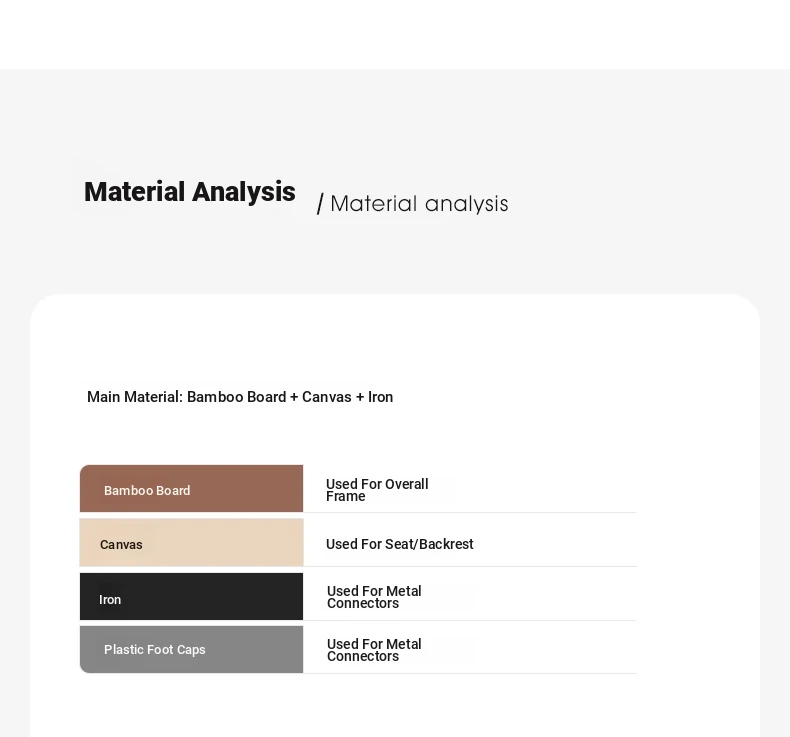Click the beige Canvas swatch
Screen dimensions: 790x737
(x=191, y=543)
